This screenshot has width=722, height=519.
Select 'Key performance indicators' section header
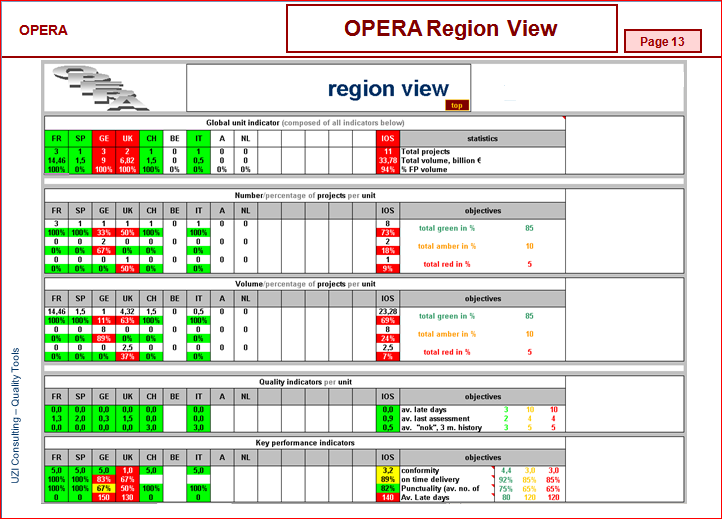304,442
